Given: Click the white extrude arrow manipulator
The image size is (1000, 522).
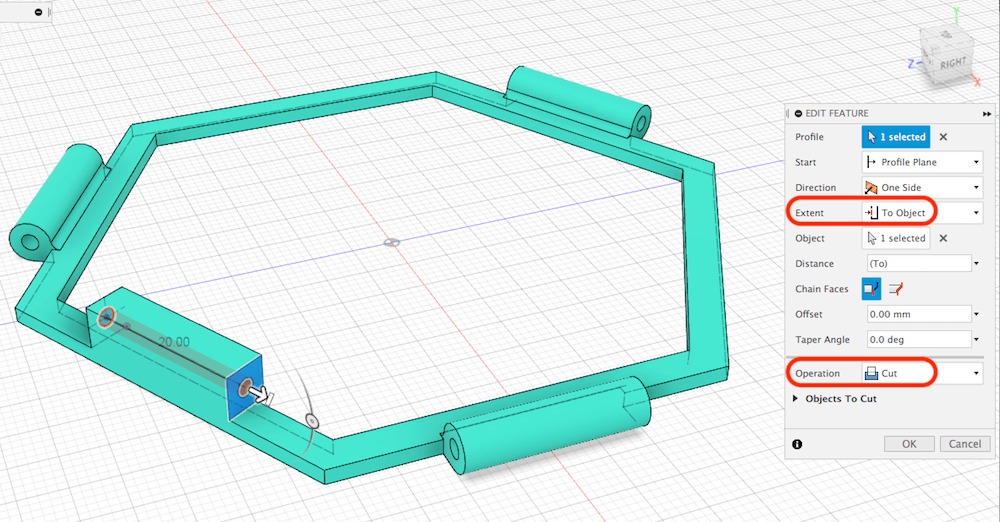Looking at the screenshot, I should click(261, 396).
